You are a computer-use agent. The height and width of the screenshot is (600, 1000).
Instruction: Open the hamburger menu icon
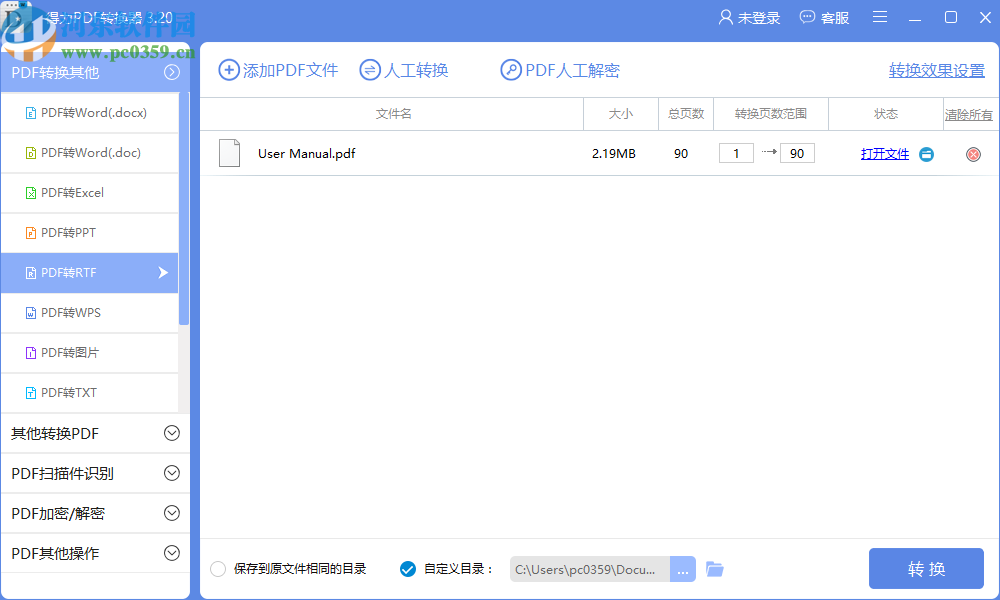pos(880,17)
